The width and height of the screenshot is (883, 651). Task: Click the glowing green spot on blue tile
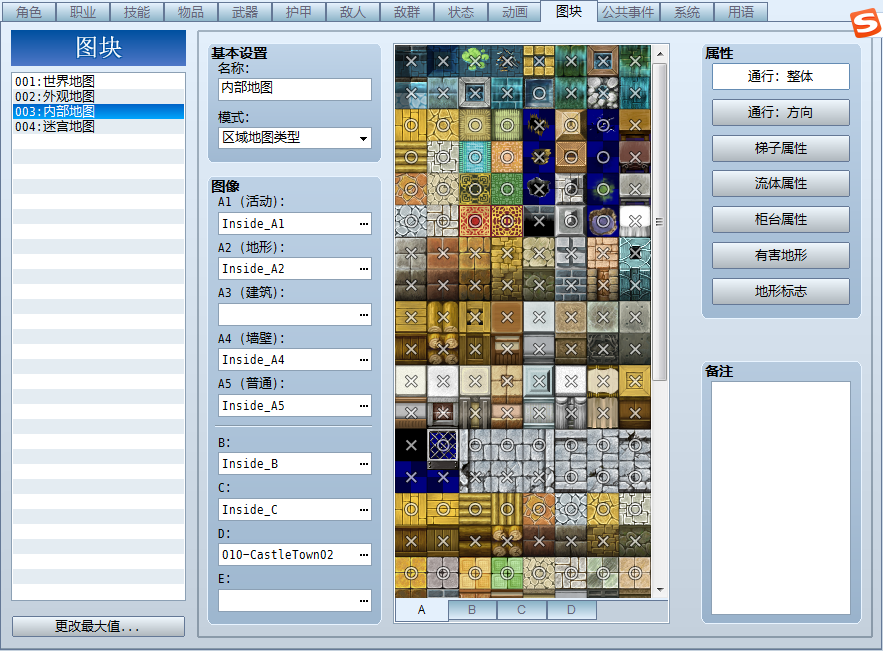(x=603, y=189)
